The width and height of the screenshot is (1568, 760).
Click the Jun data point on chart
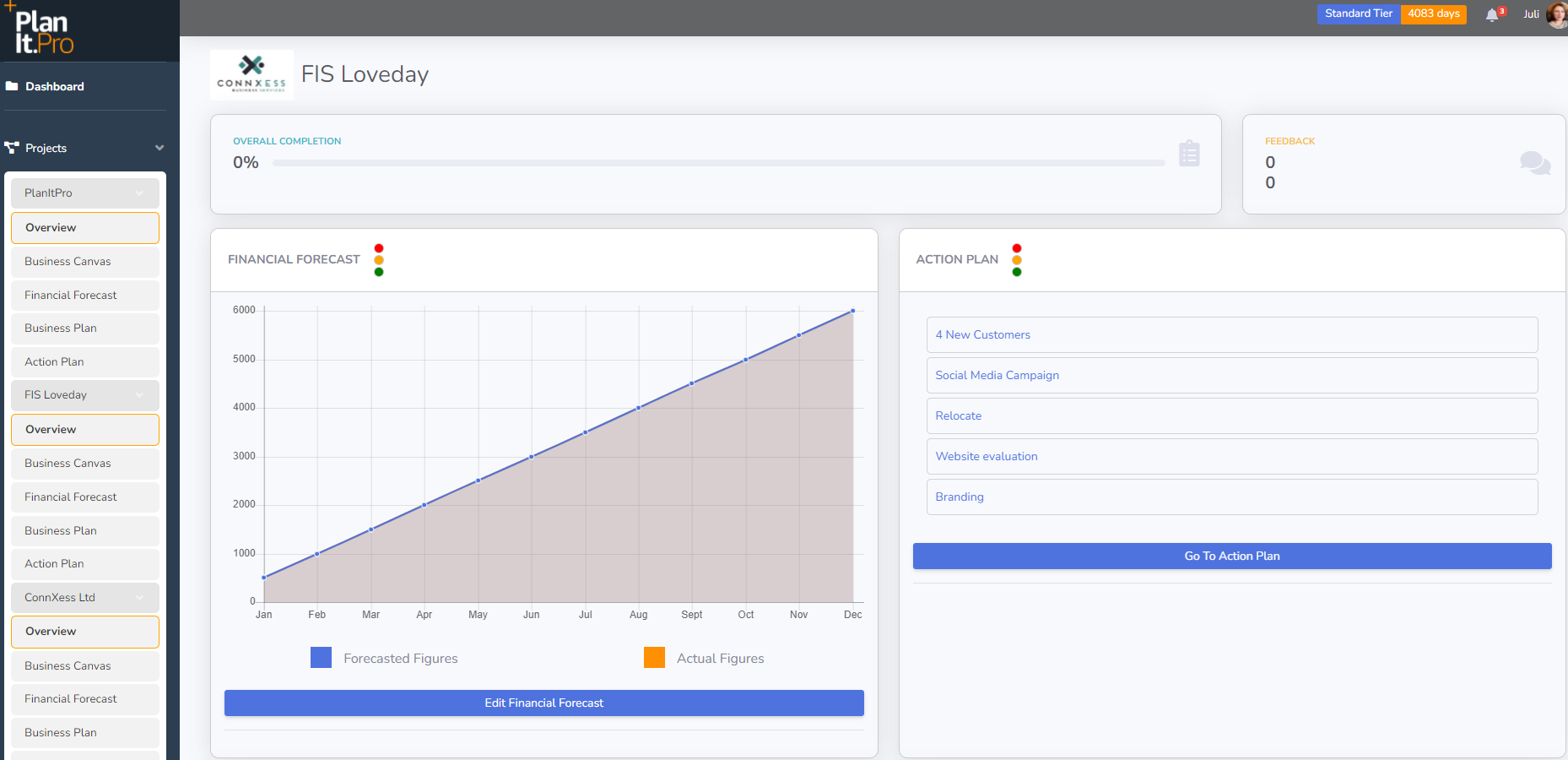click(x=532, y=456)
